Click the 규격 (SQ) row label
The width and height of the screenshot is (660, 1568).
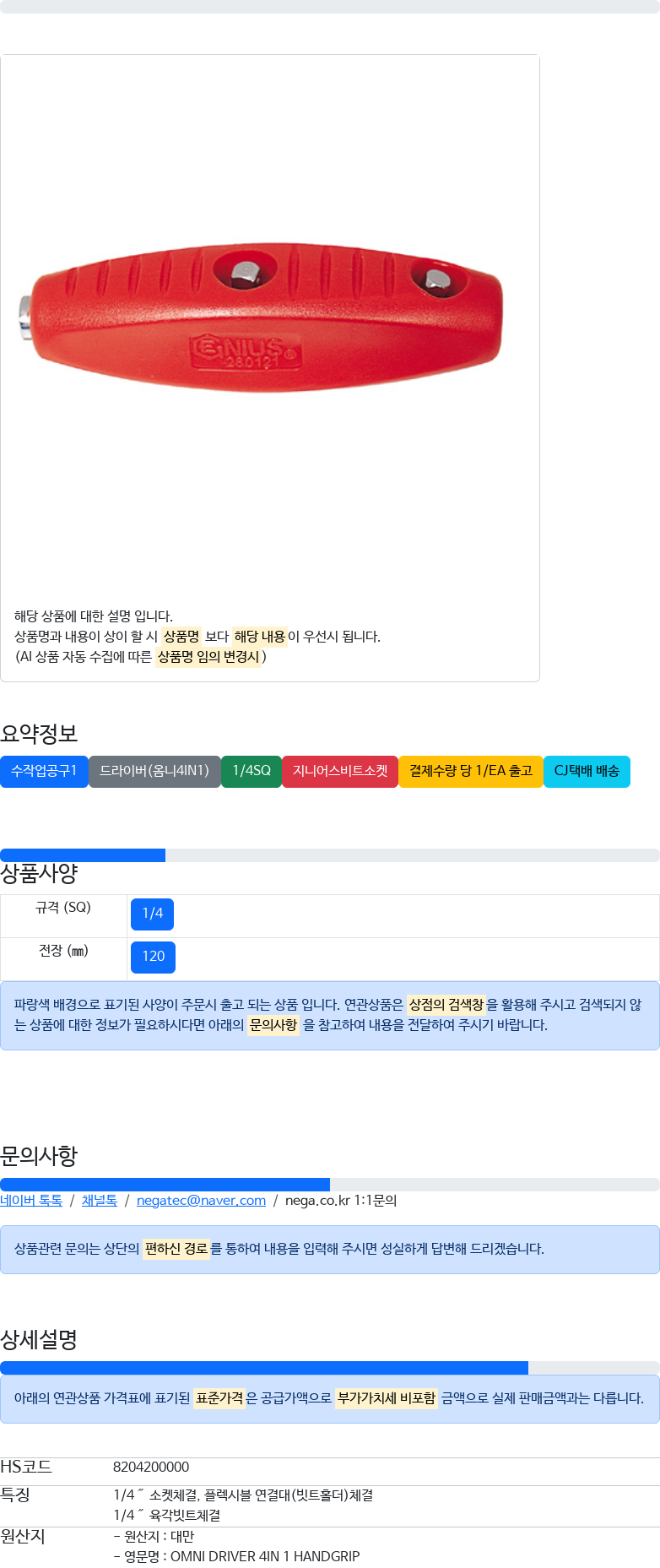point(63,908)
